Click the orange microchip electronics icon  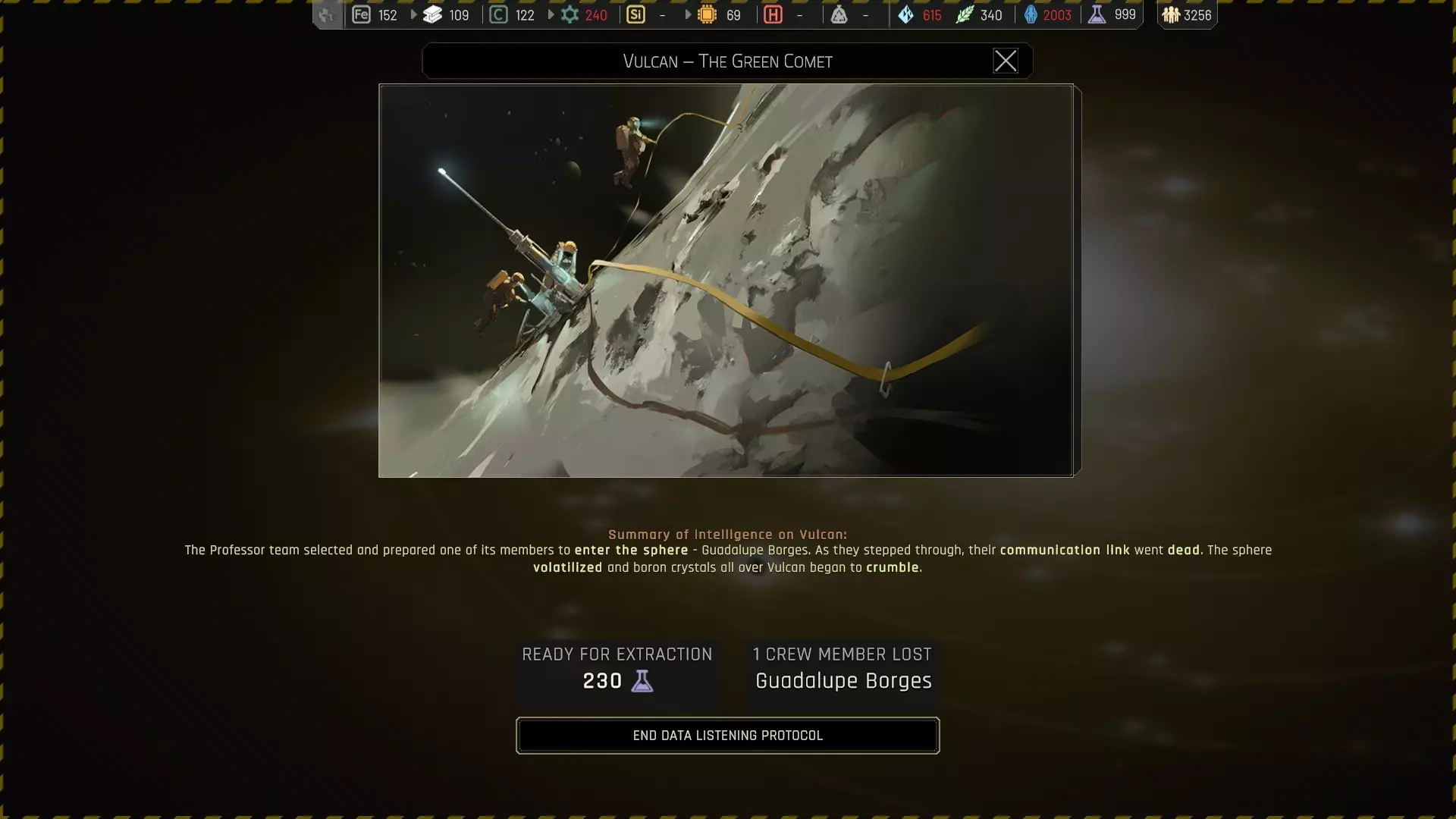(707, 14)
